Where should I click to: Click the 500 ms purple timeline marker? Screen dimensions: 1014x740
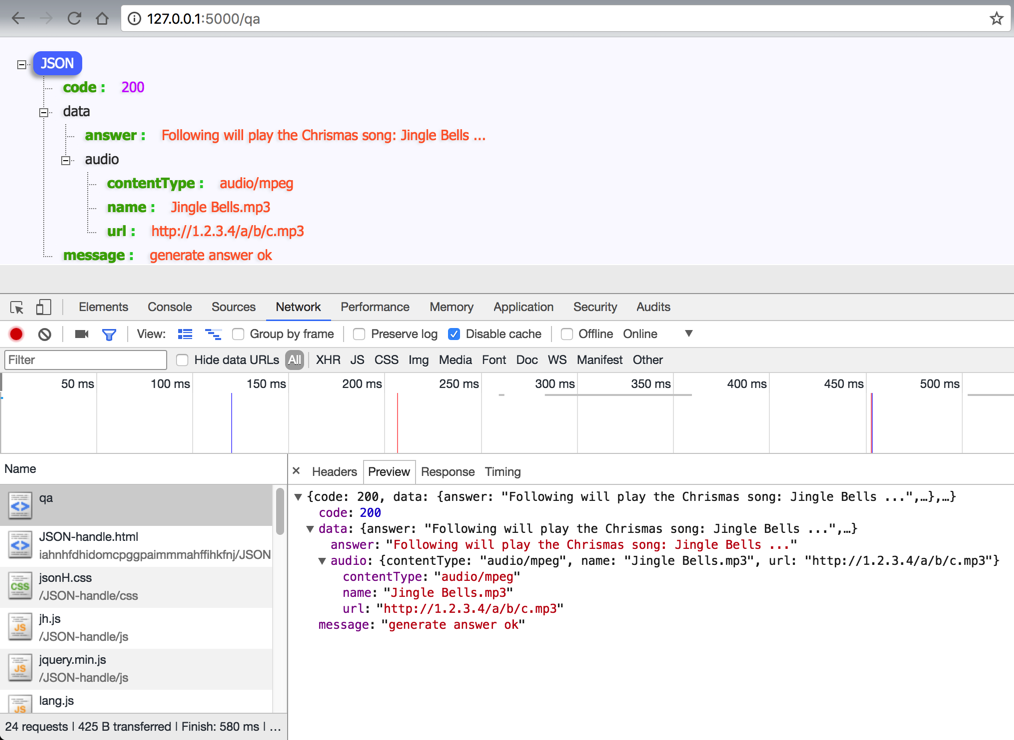[871, 422]
